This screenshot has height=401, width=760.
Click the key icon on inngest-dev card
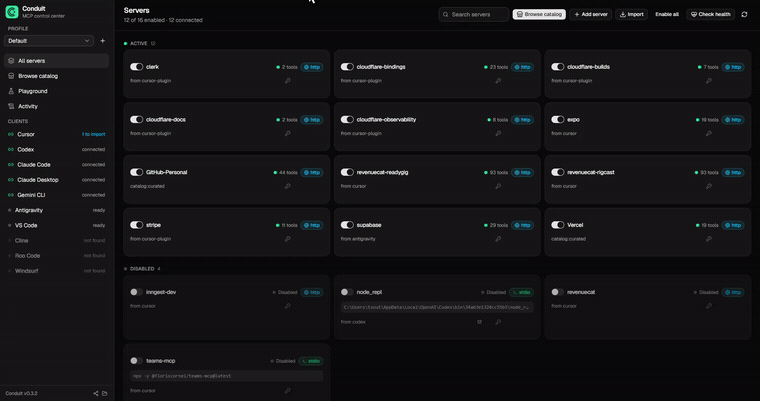[x=288, y=306]
